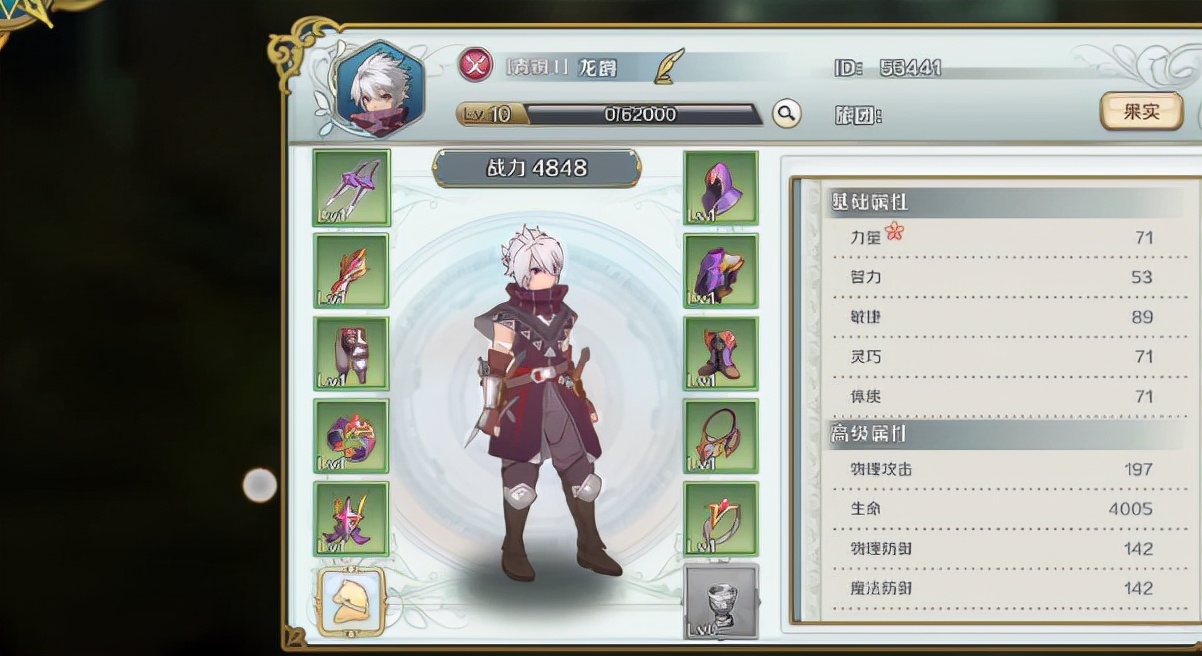Open the golden helmet costume slot
Image resolution: width=1202 pixels, height=656 pixels.
click(x=352, y=601)
